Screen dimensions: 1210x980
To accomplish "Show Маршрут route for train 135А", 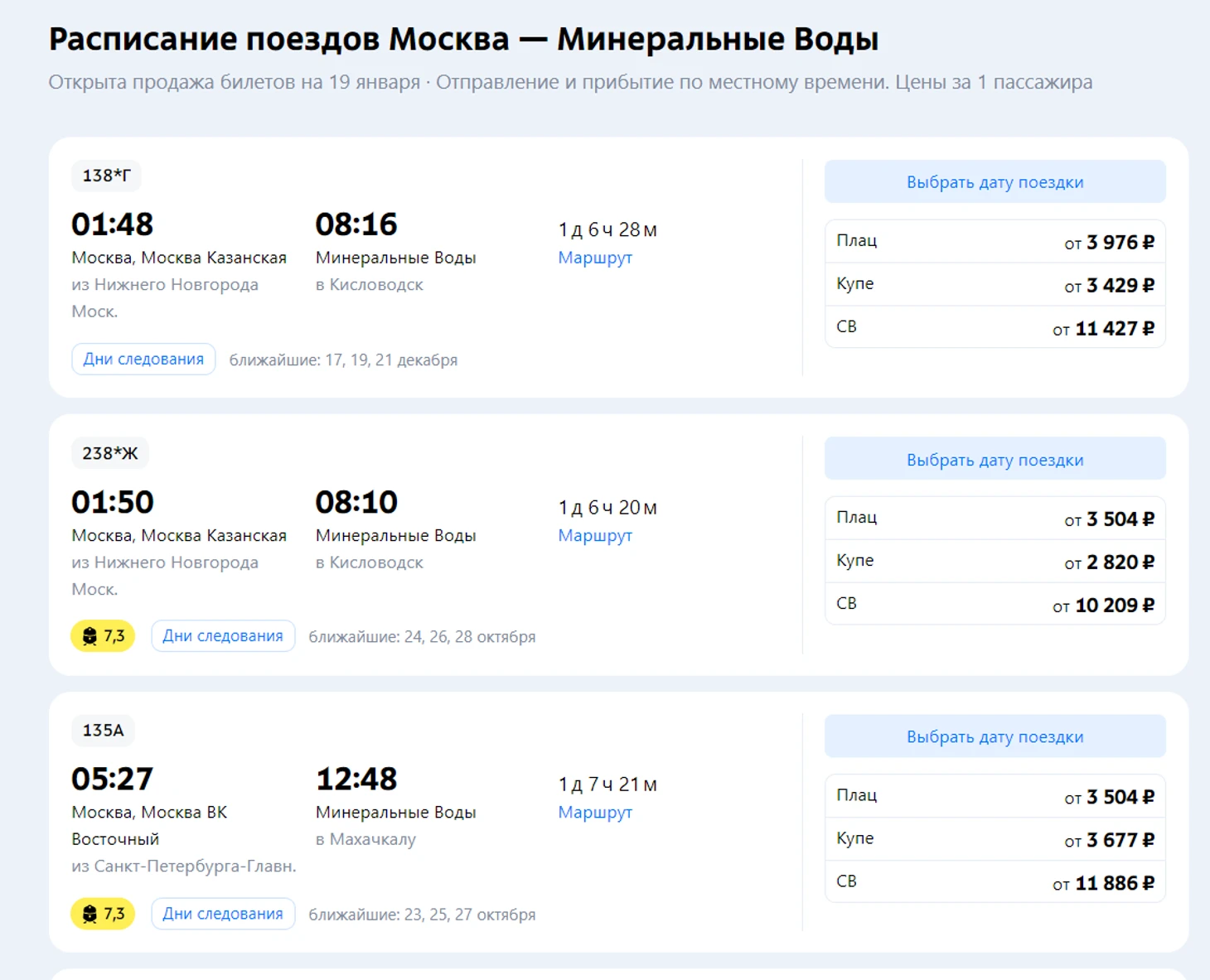I will point(594,812).
